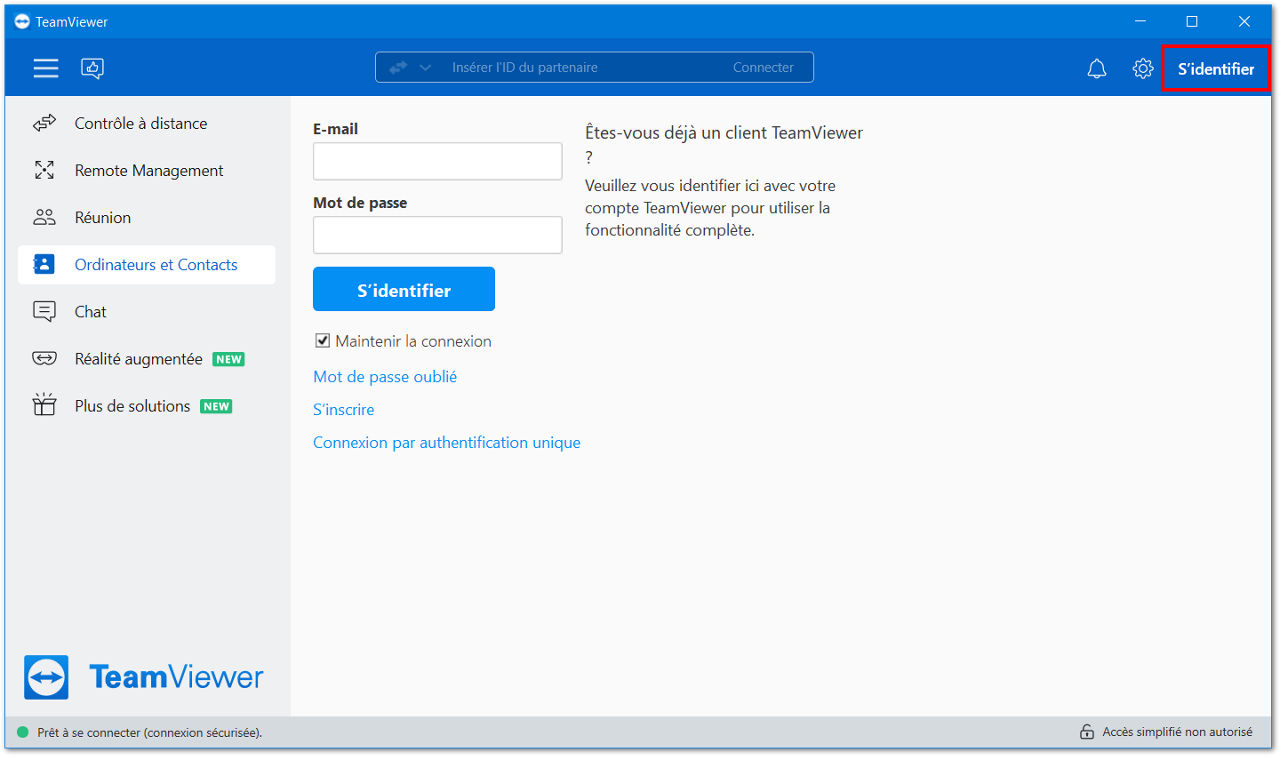Focus the Mot de passe field
The width and height of the screenshot is (1280, 757).
click(x=438, y=235)
